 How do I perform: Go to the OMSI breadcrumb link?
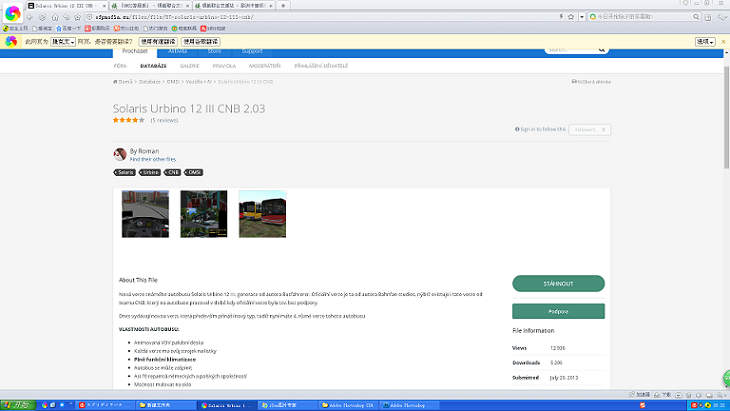tap(173, 82)
